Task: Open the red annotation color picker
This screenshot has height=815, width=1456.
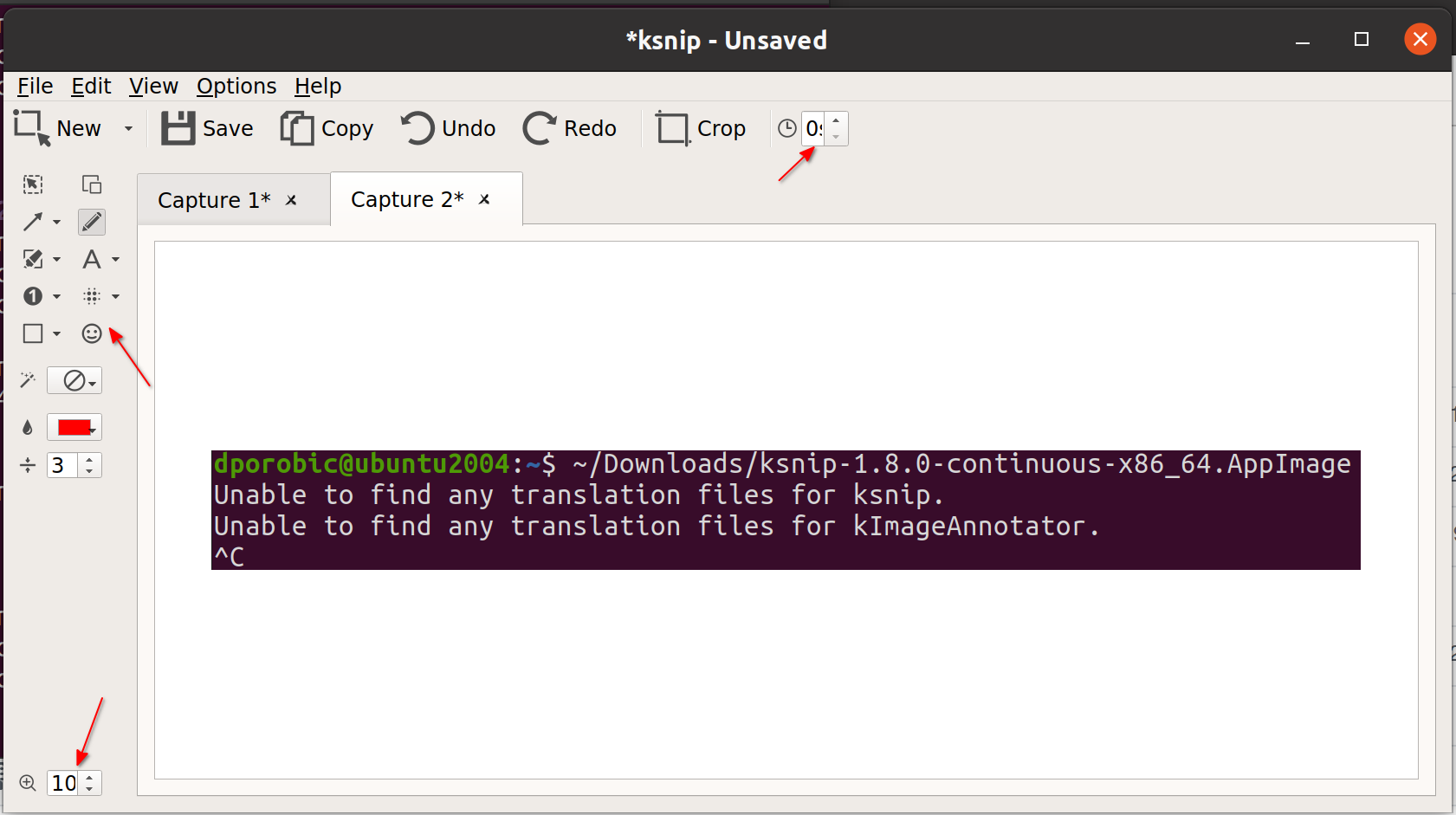Action: [x=74, y=426]
